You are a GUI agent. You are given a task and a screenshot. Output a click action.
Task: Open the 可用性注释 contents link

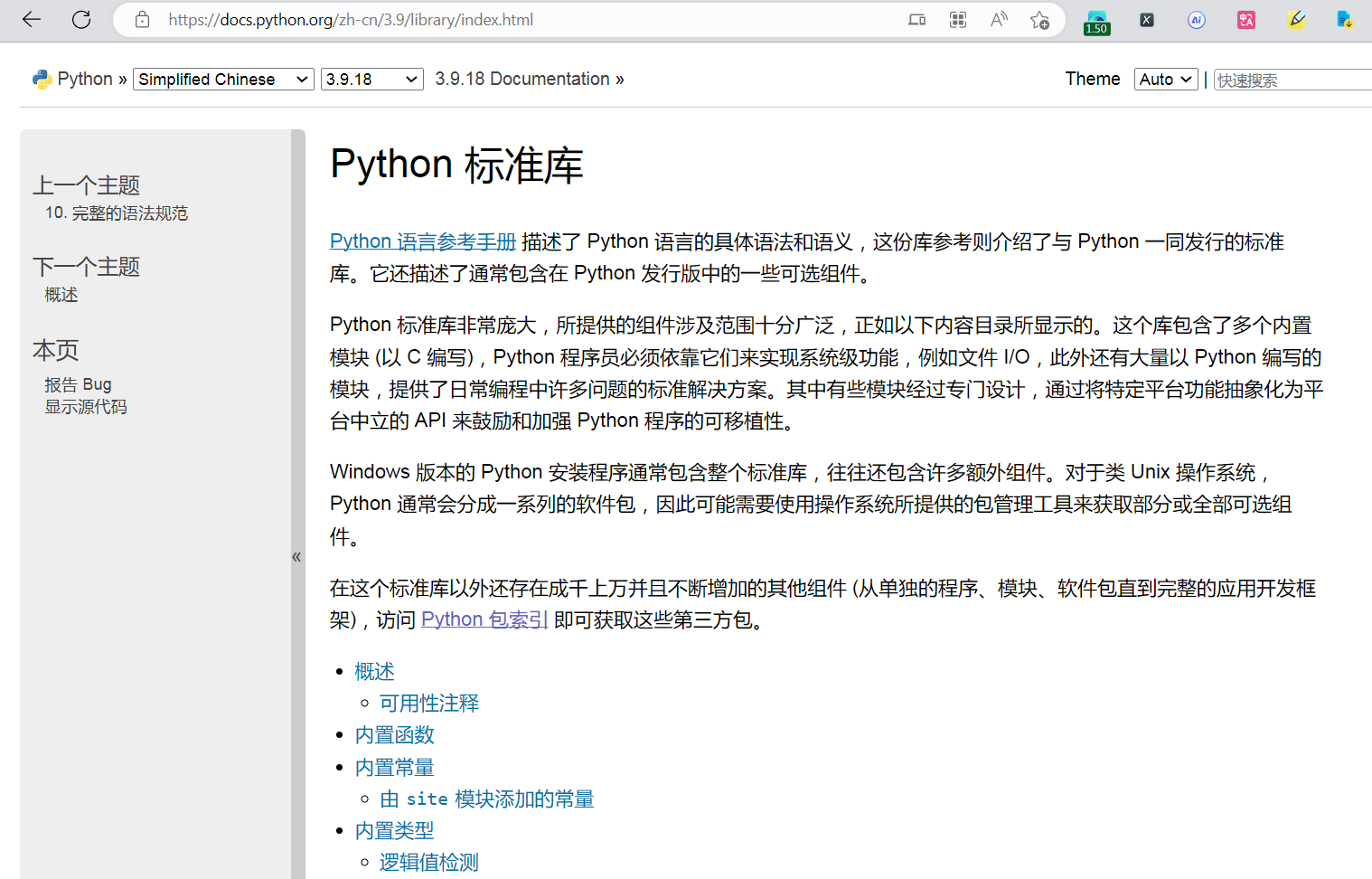click(429, 704)
